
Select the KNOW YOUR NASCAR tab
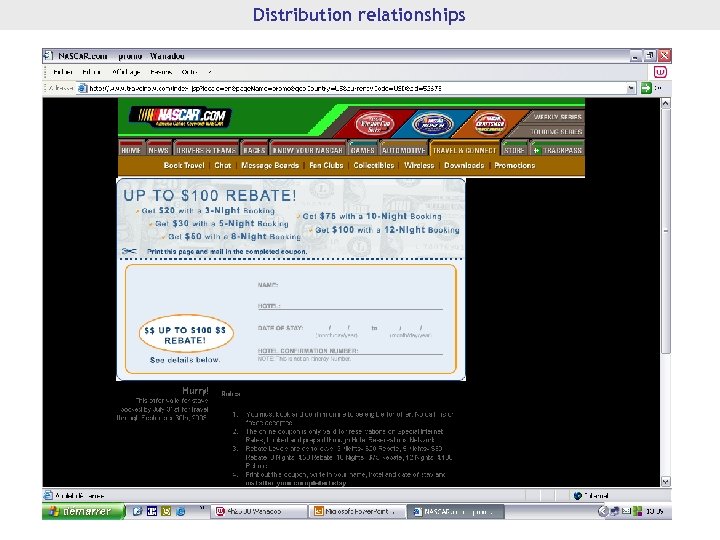(308, 150)
